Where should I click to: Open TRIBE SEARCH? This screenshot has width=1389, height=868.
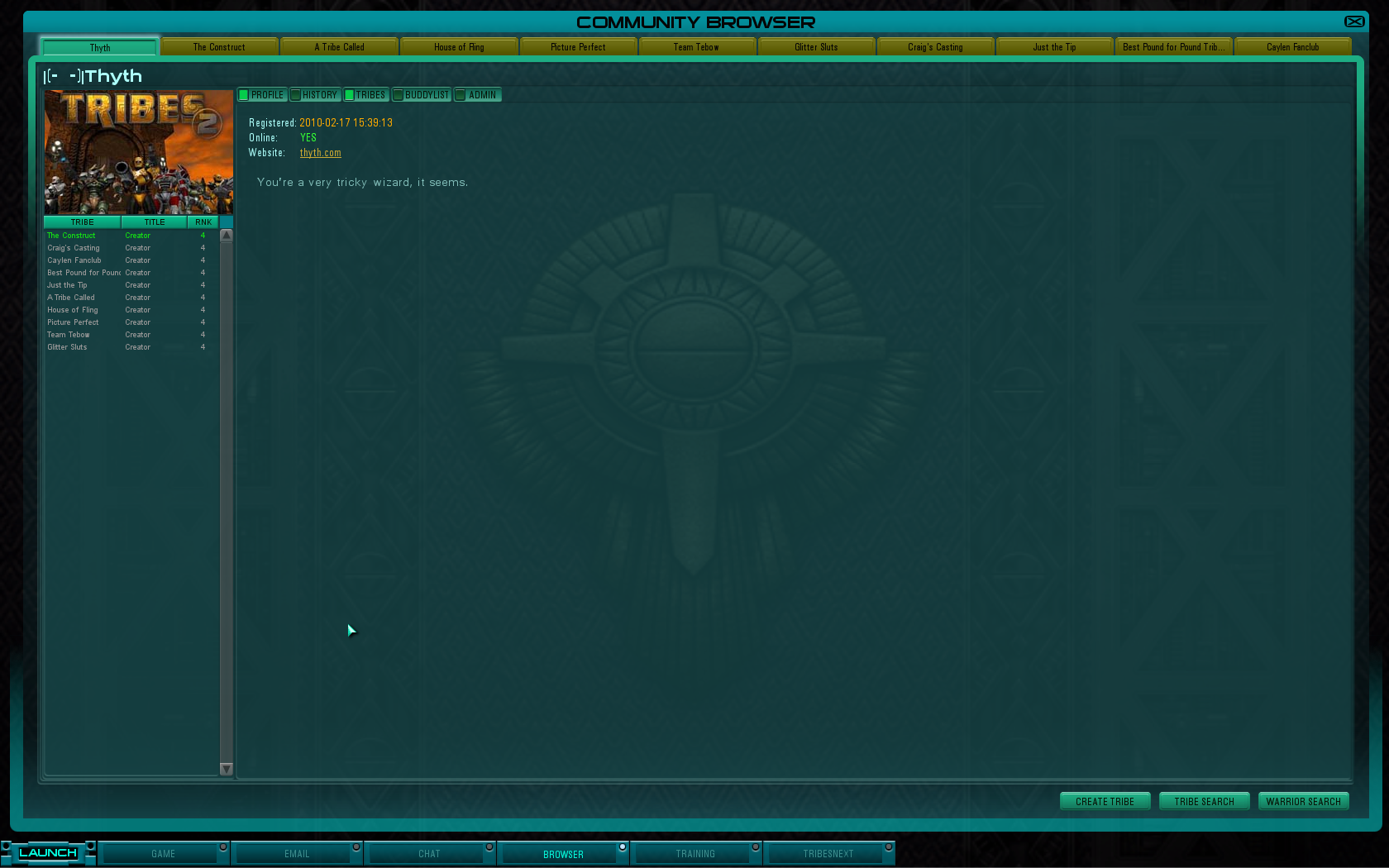pyautogui.click(x=1204, y=802)
